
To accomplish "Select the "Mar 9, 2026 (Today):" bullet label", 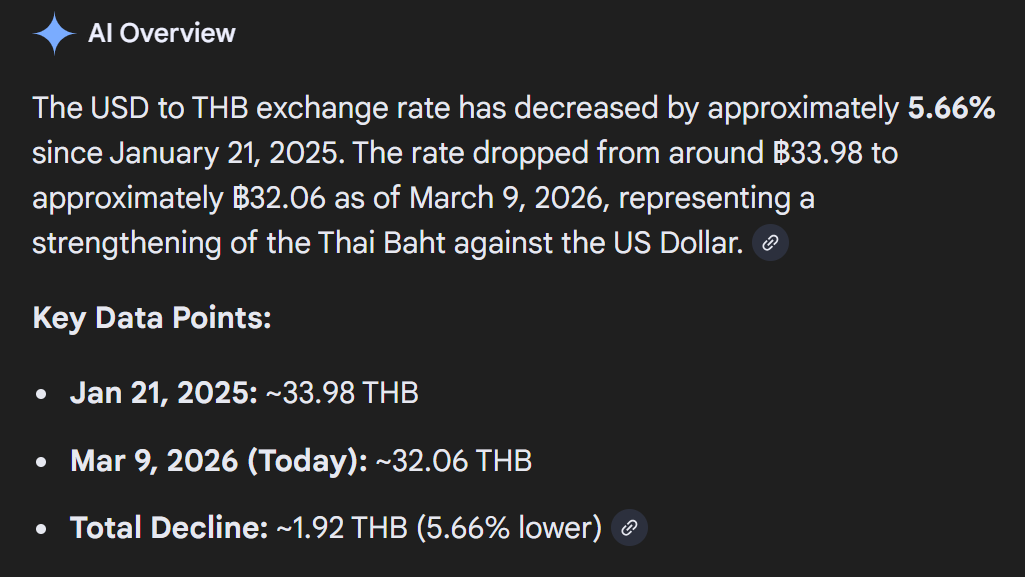I will click(218, 461).
